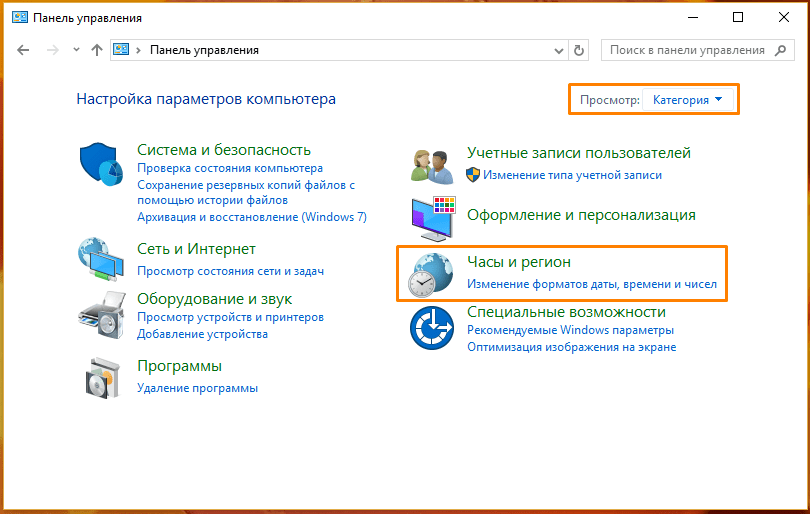The image size is (810, 514).
Task: Click the search magnifier icon
Action: pos(781,50)
